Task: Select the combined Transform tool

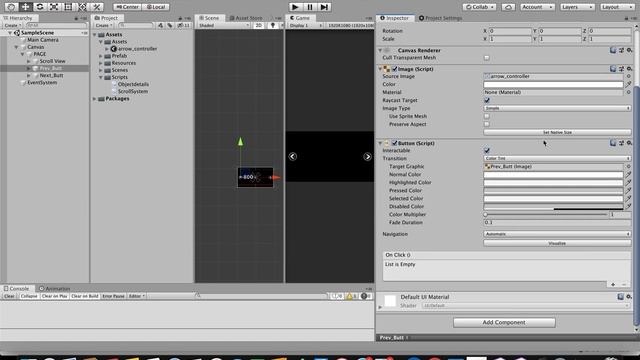Action: click(82, 7)
